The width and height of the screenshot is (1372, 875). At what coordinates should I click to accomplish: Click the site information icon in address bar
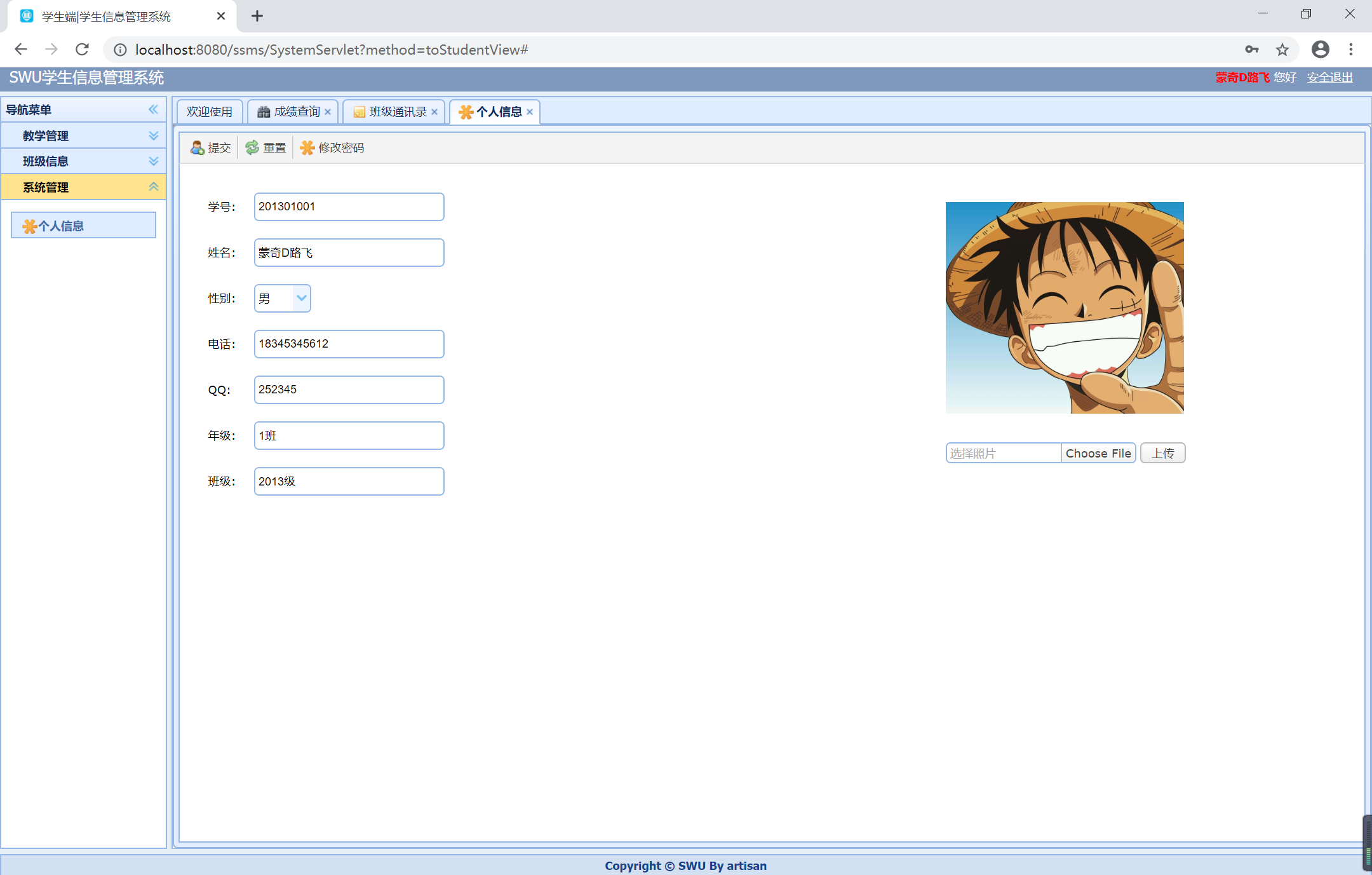coord(120,50)
